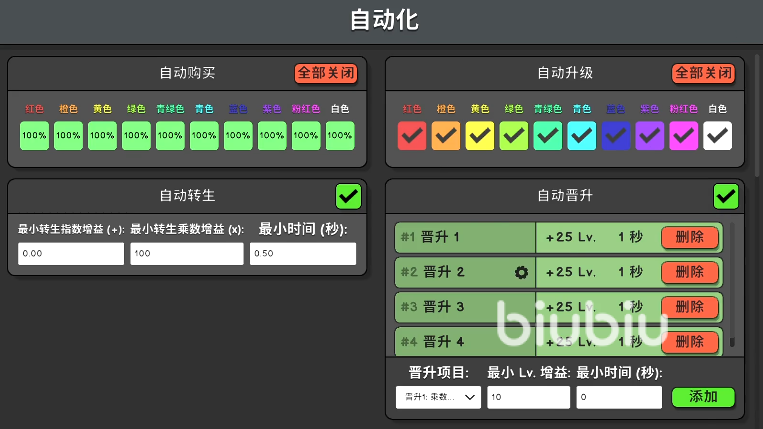The height and width of the screenshot is (429, 763).
Task: Open the 晋升项目 dropdown
Action: (x=439, y=397)
